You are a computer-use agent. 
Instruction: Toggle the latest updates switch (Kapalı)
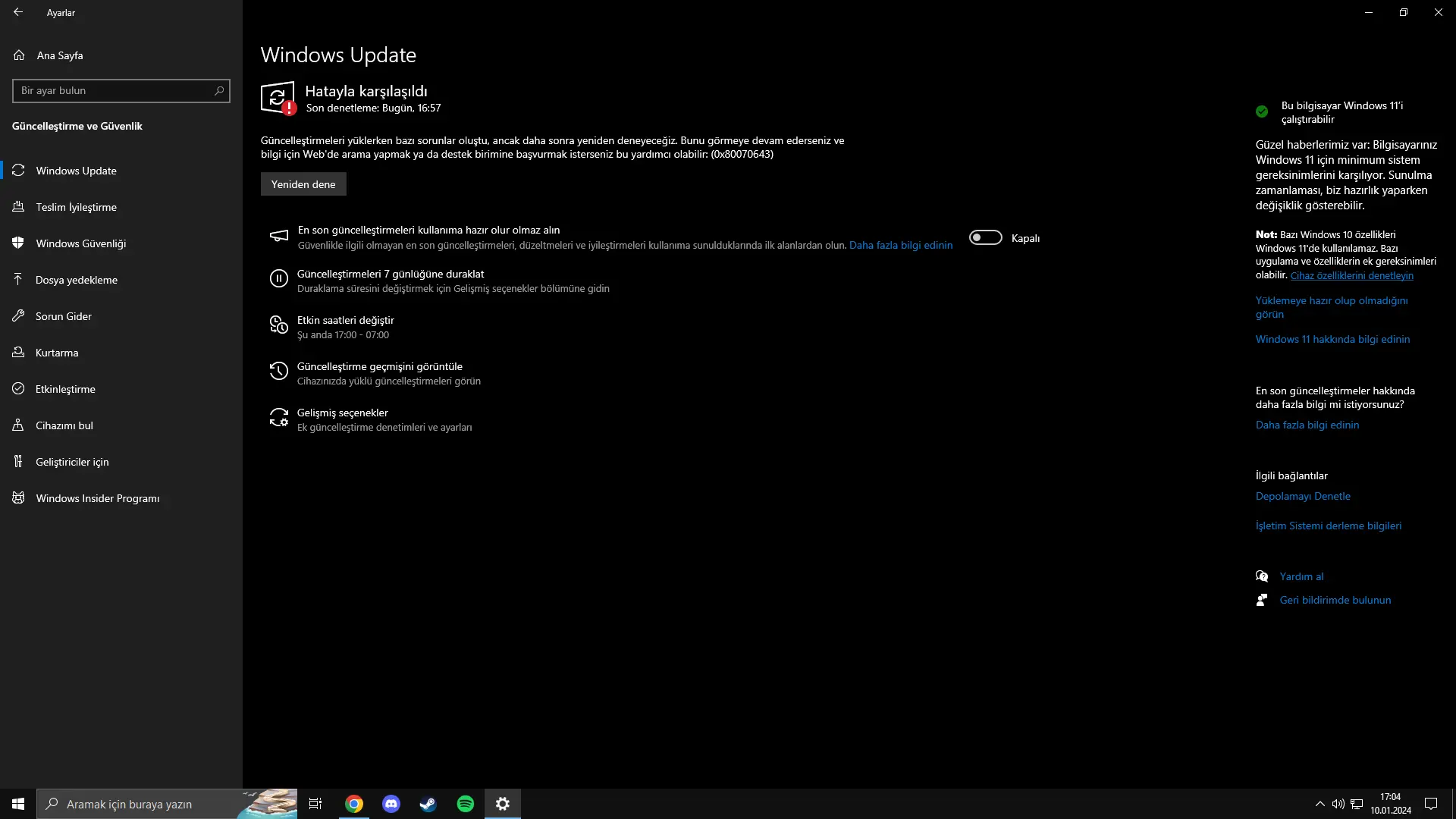click(986, 237)
